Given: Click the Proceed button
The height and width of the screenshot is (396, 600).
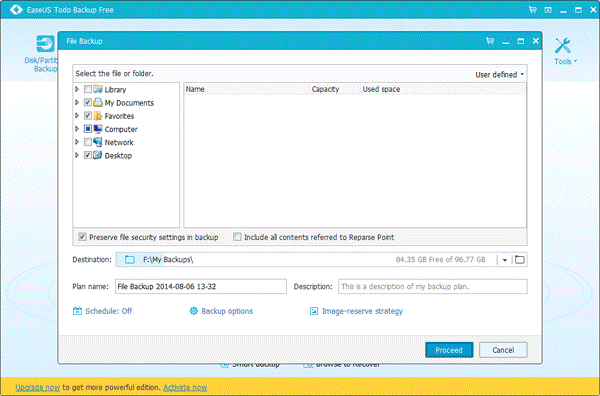Looking at the screenshot, I should point(449,350).
